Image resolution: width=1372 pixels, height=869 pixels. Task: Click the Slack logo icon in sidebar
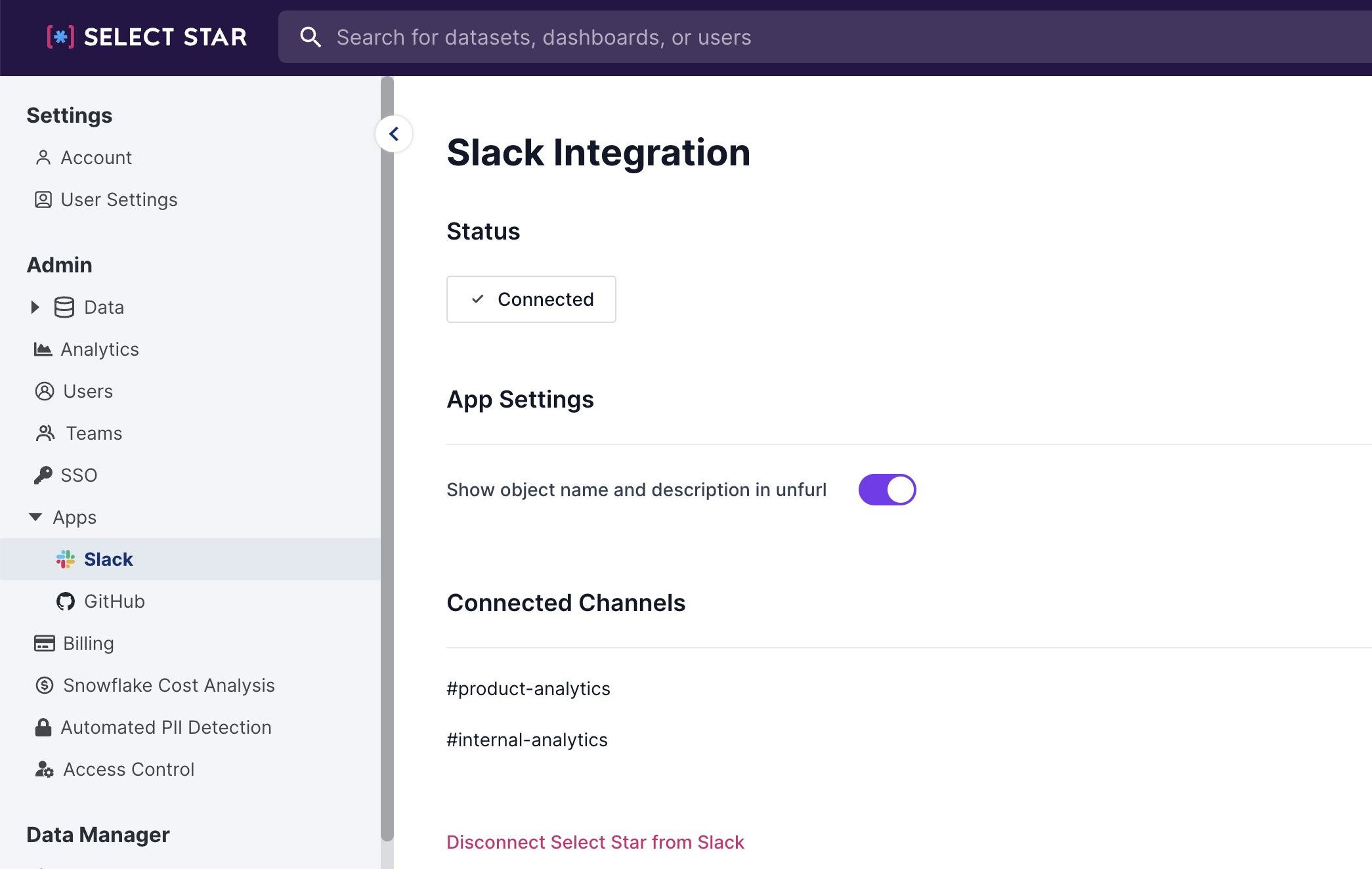(66, 559)
